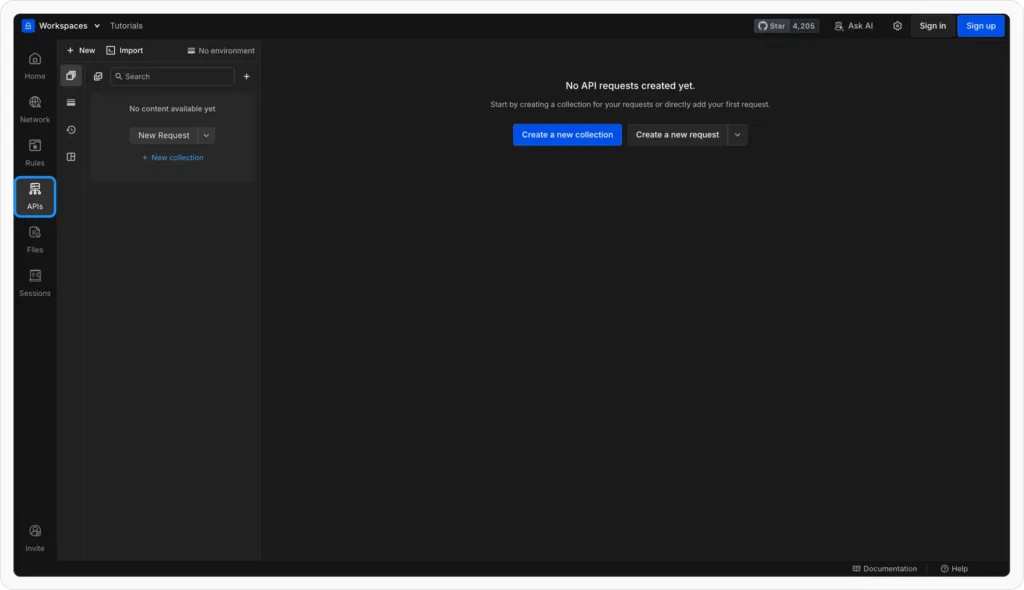Image resolution: width=1024 pixels, height=590 pixels.
Task: Select the Collections view icon
Action: tap(70, 75)
